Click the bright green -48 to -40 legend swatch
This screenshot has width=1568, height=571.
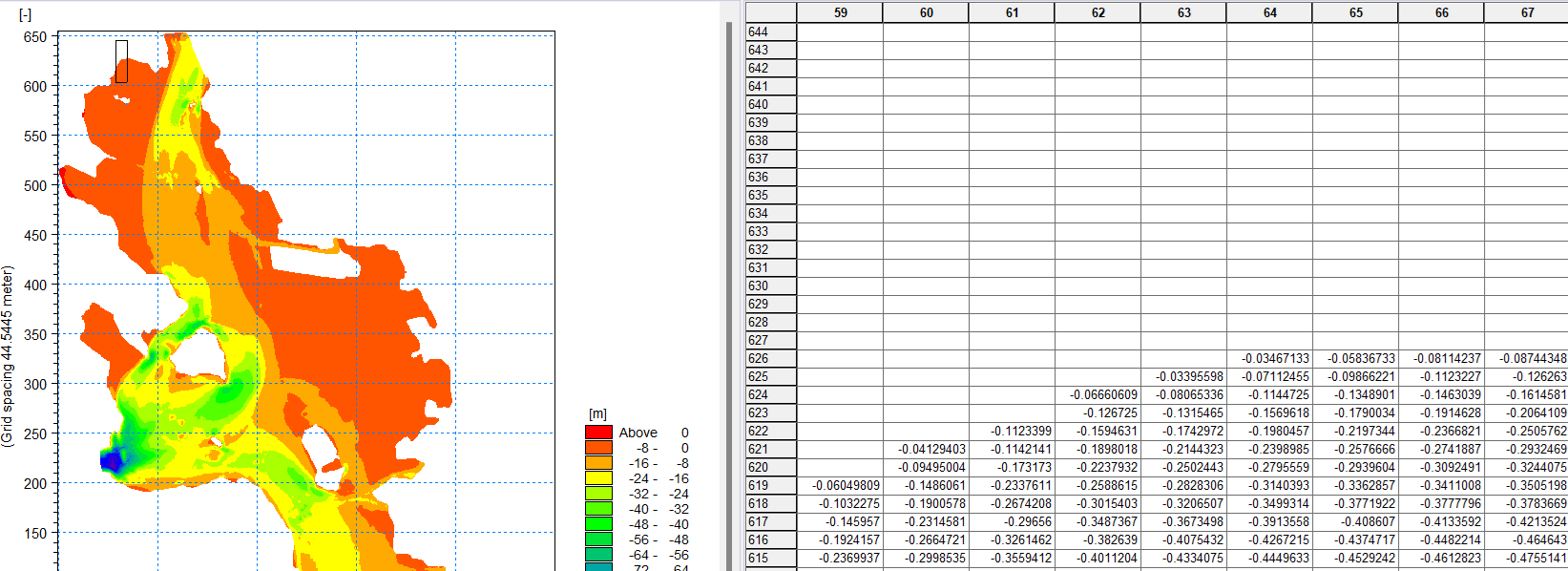(x=598, y=524)
